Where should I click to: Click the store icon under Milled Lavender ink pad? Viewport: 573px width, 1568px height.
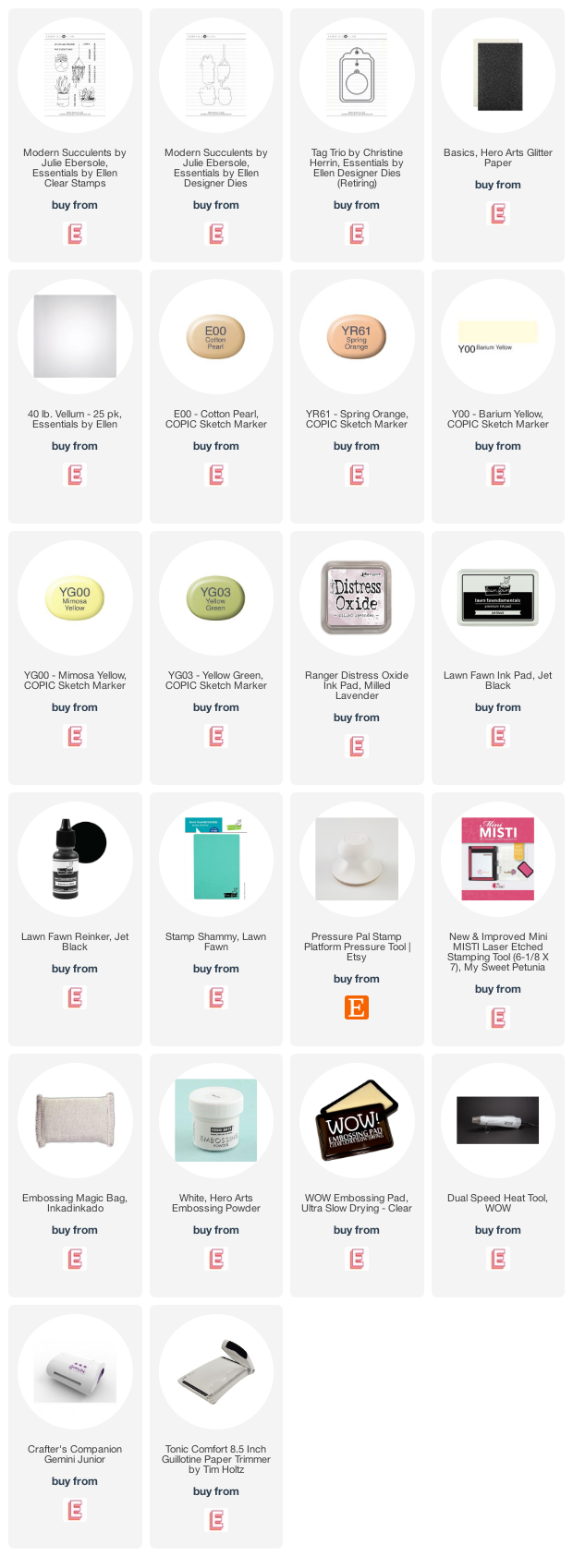357,747
